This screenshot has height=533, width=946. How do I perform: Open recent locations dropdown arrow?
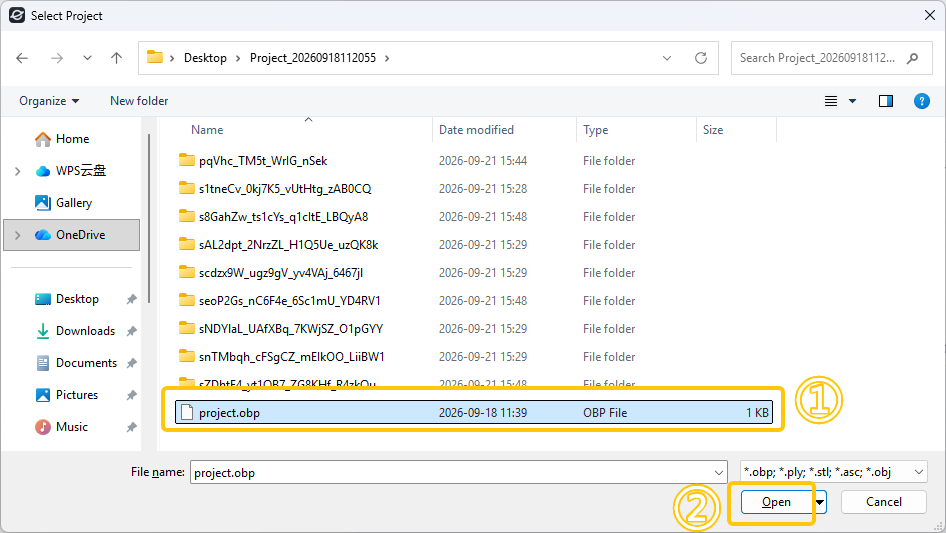pos(87,58)
